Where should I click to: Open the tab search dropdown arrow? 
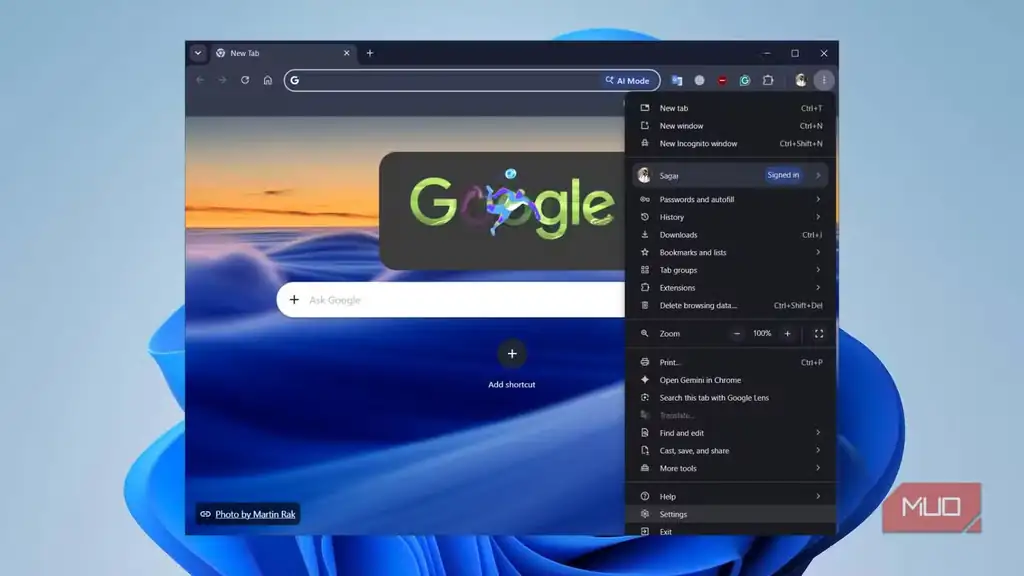point(198,53)
